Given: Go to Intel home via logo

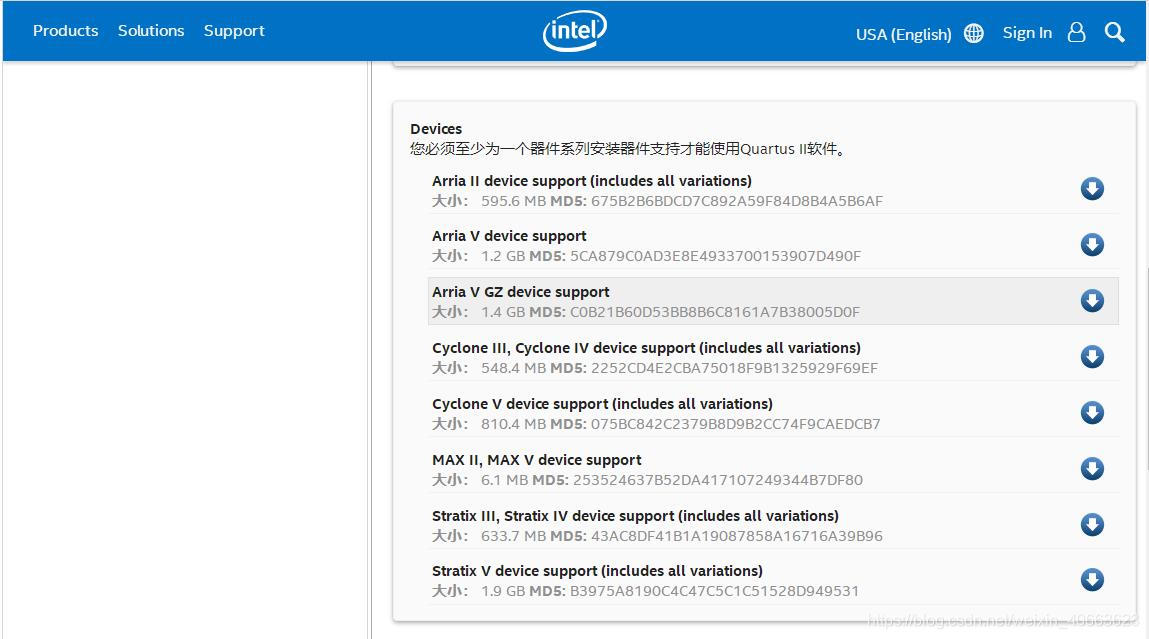Looking at the screenshot, I should [574, 31].
